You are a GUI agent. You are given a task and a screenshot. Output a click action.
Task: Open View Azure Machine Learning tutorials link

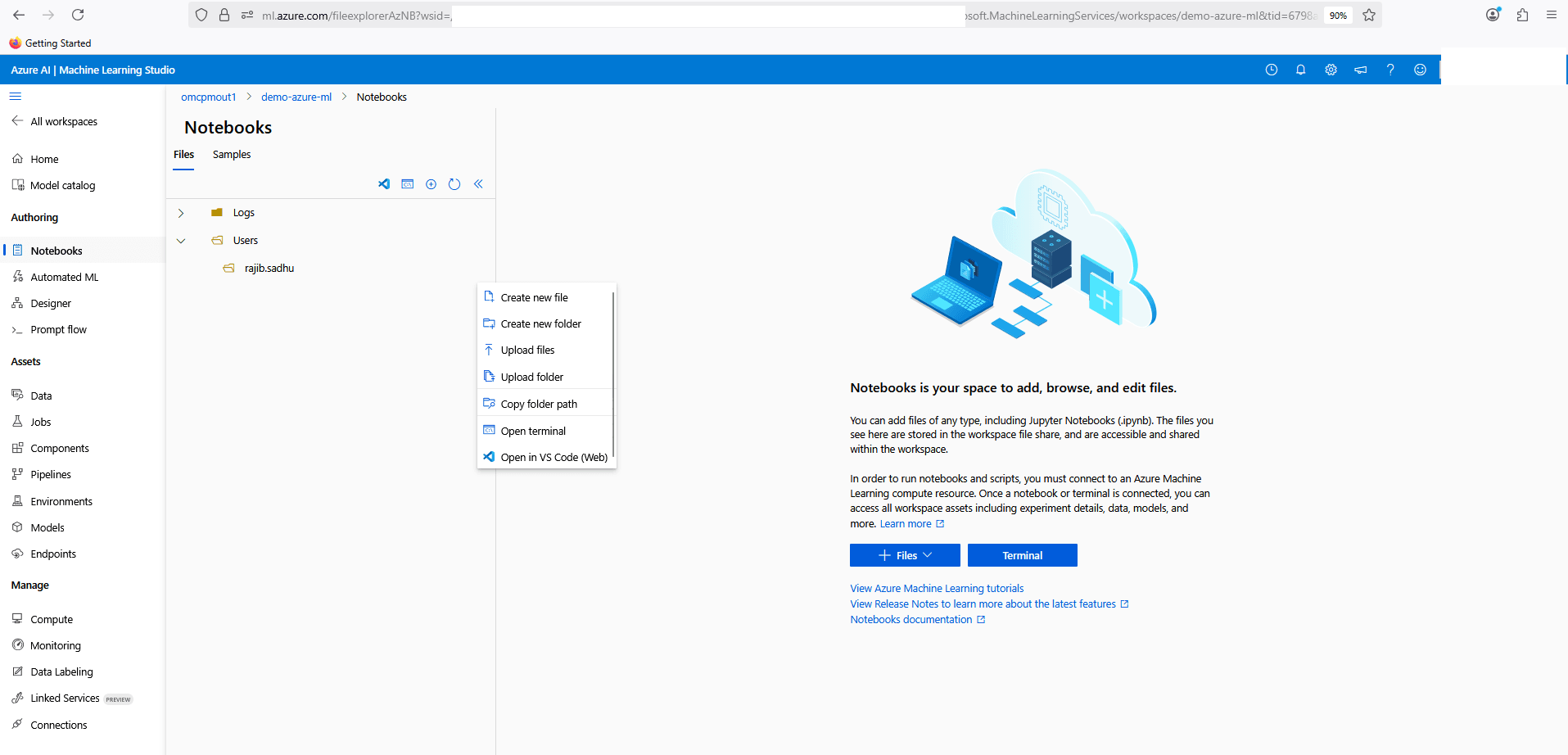tap(936, 588)
